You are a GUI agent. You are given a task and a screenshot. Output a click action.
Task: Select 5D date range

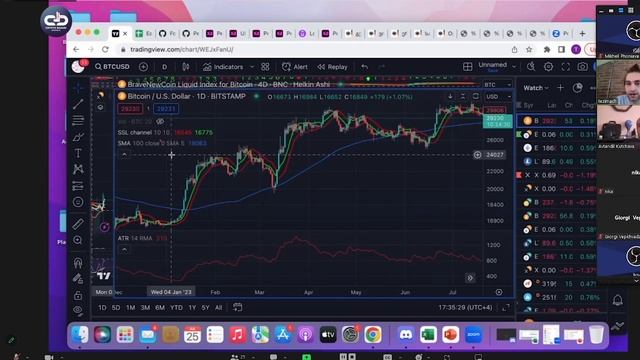pyautogui.click(x=116, y=307)
